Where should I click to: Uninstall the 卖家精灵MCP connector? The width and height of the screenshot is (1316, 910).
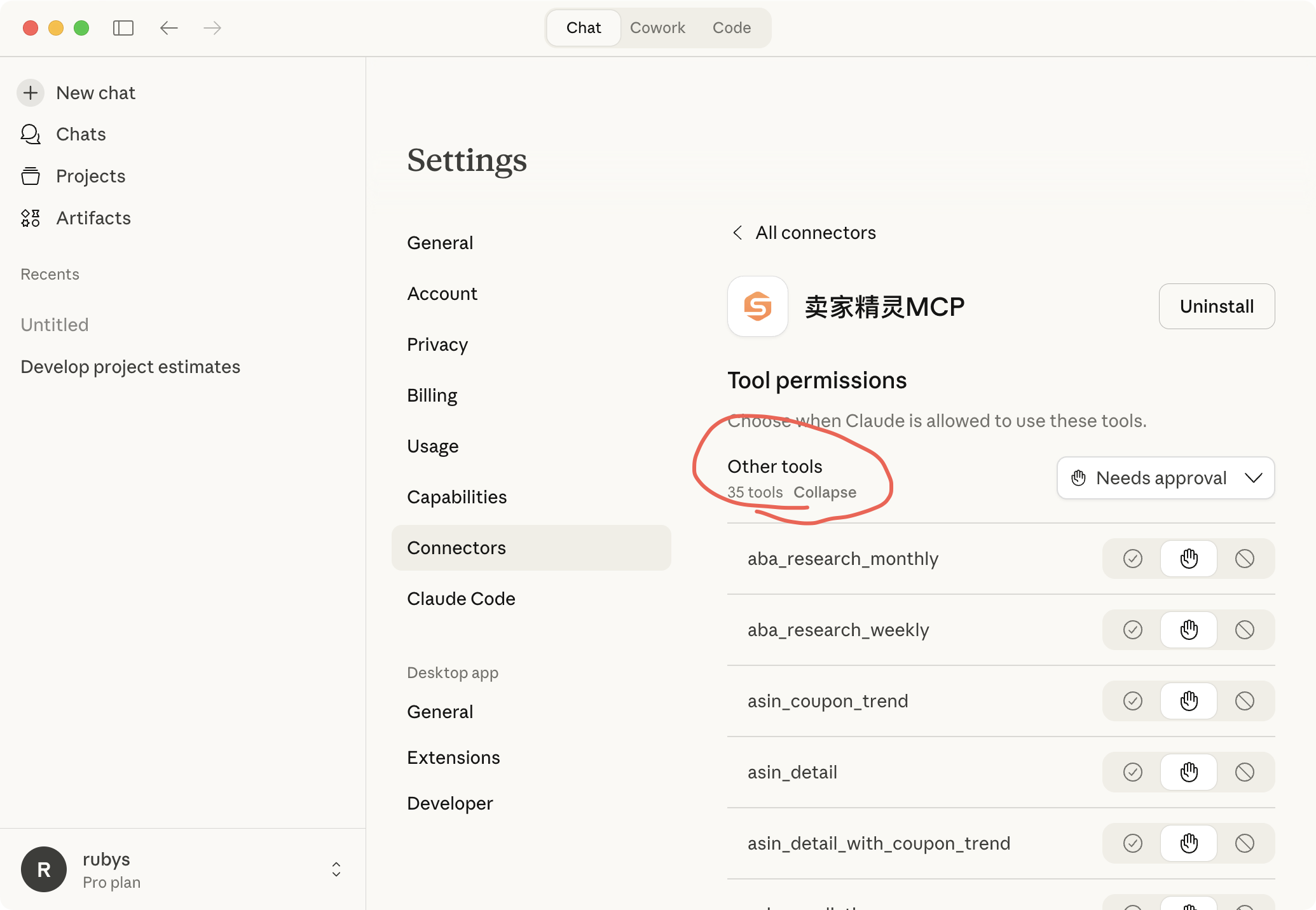[x=1216, y=306]
